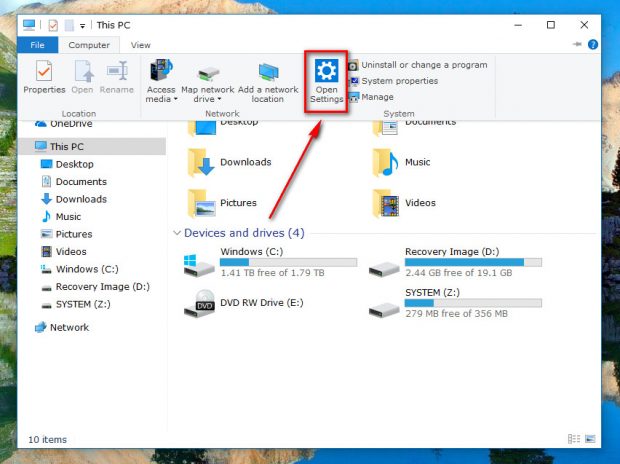Close the This PC window
620x464 pixels.
(584, 25)
